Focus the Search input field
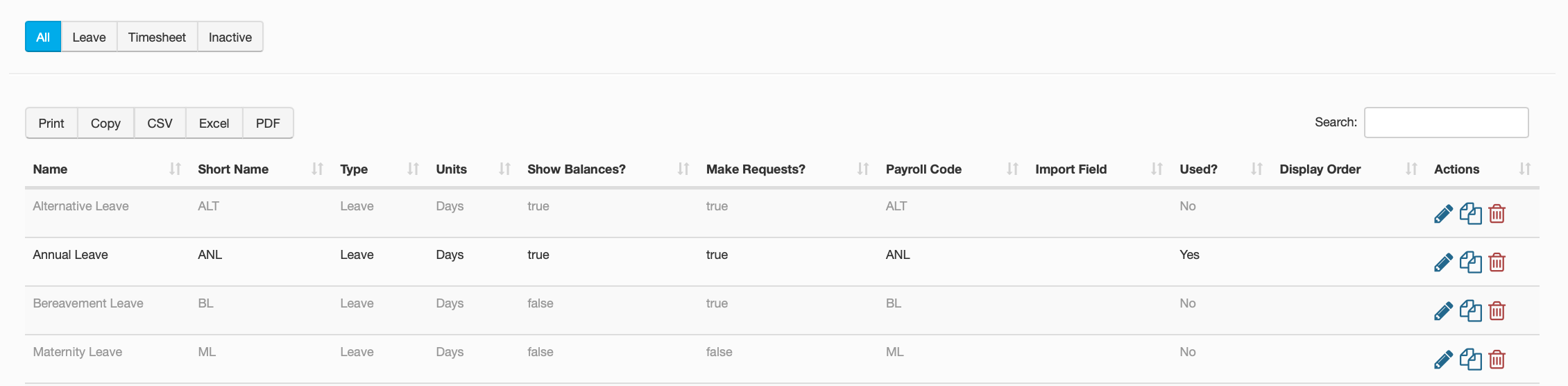Viewport: 1568px width, 386px height. 1446,123
